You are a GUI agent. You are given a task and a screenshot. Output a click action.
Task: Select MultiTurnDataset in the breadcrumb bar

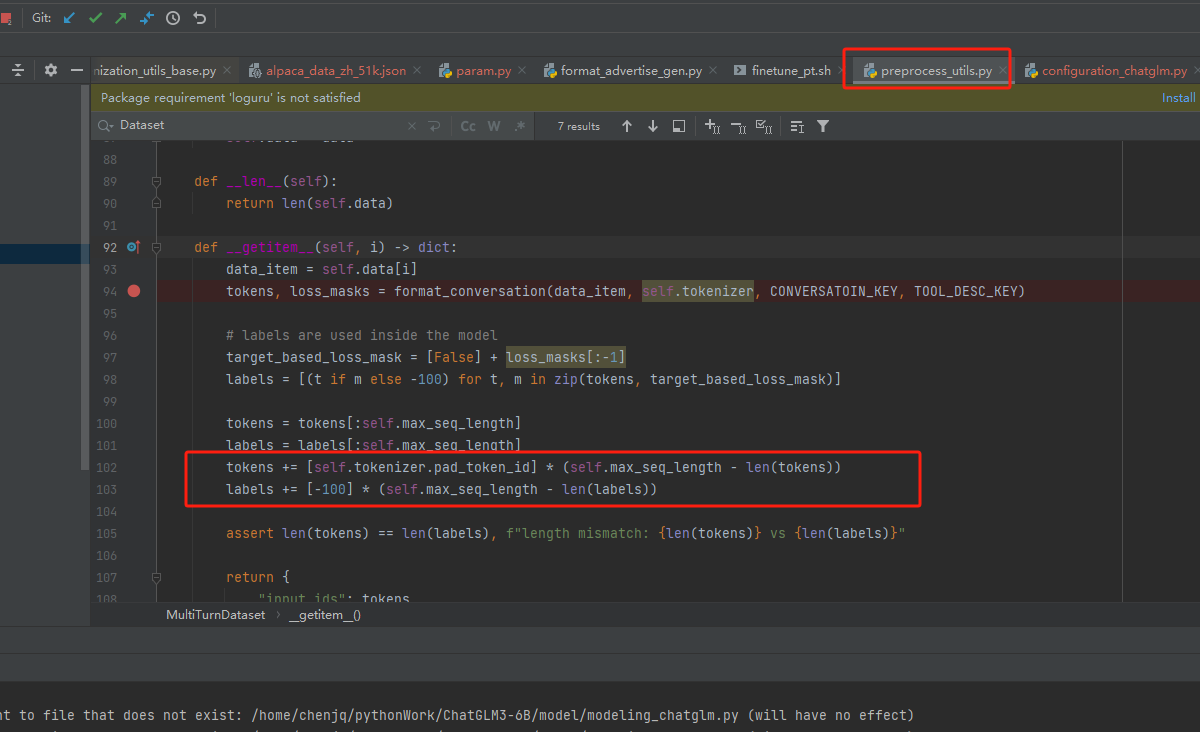tap(215, 614)
